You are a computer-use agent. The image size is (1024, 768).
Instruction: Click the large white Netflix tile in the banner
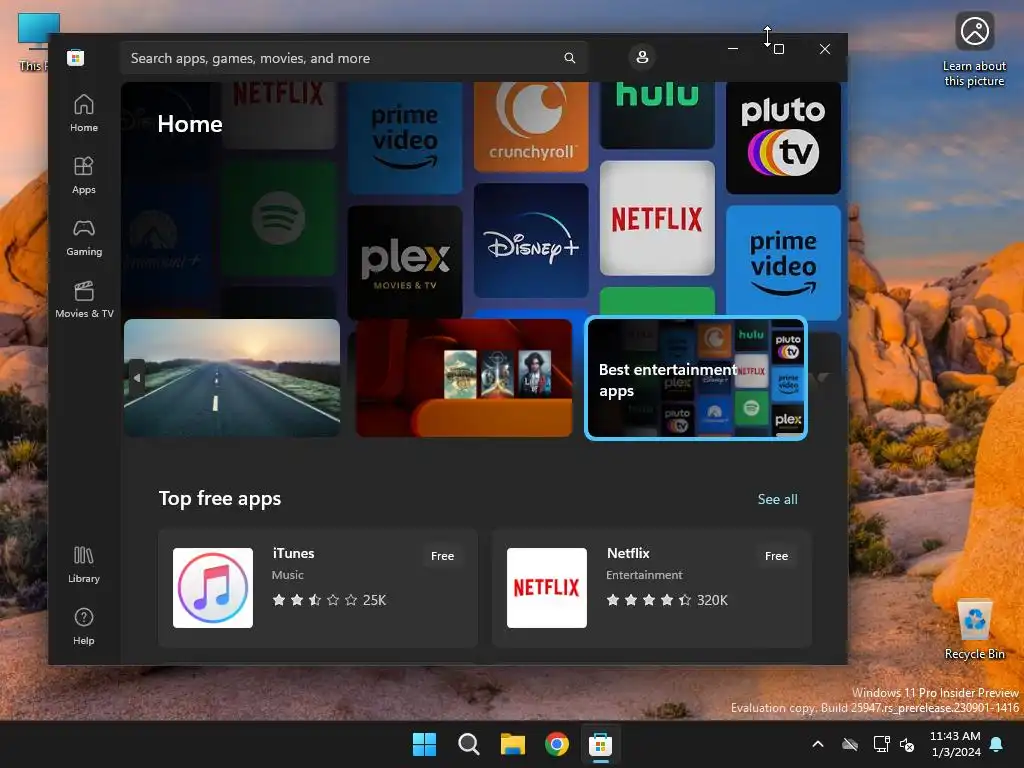657,218
